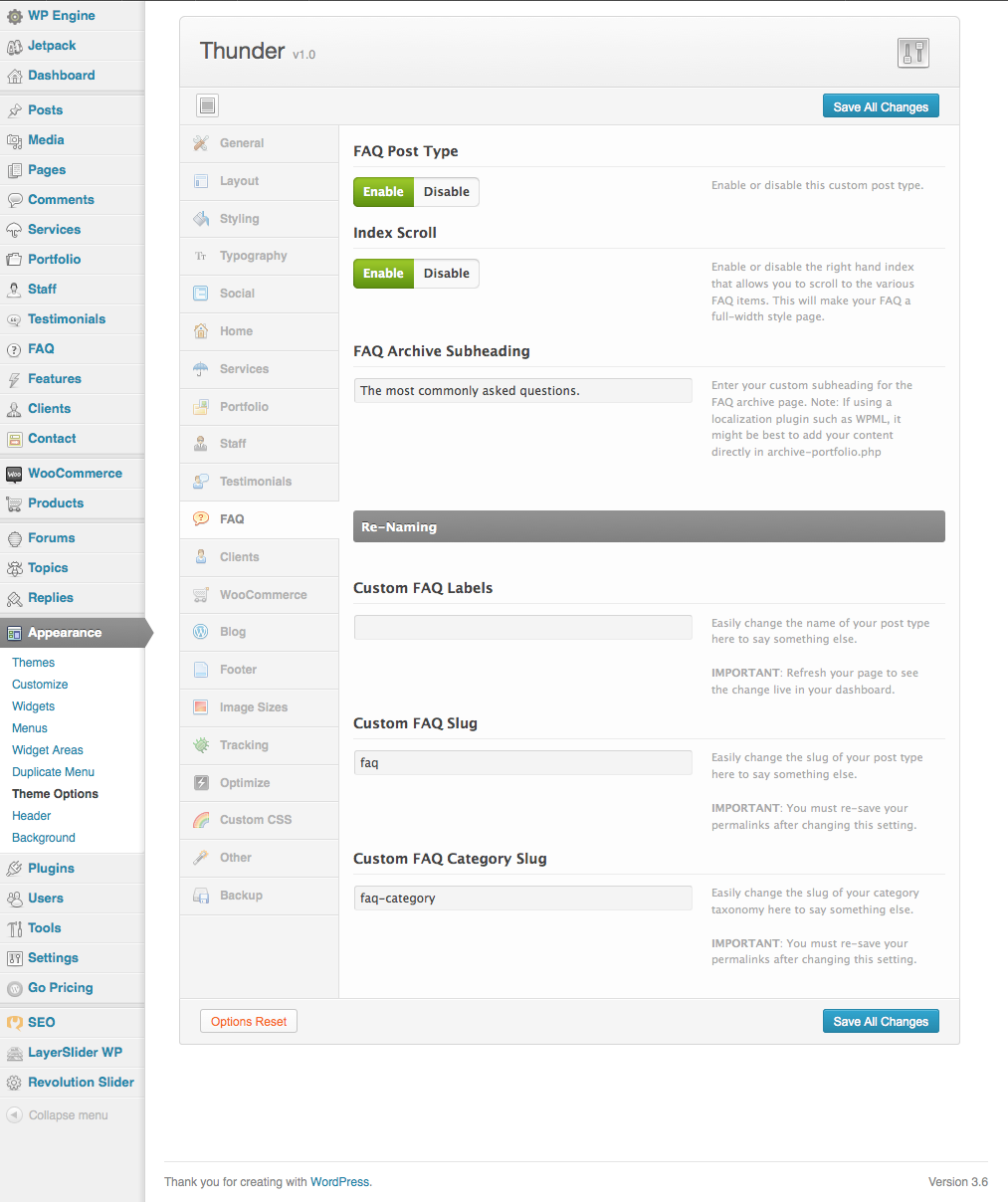Click the wrench icon next to General
Screen dimensions: 1008x1202
(201, 143)
